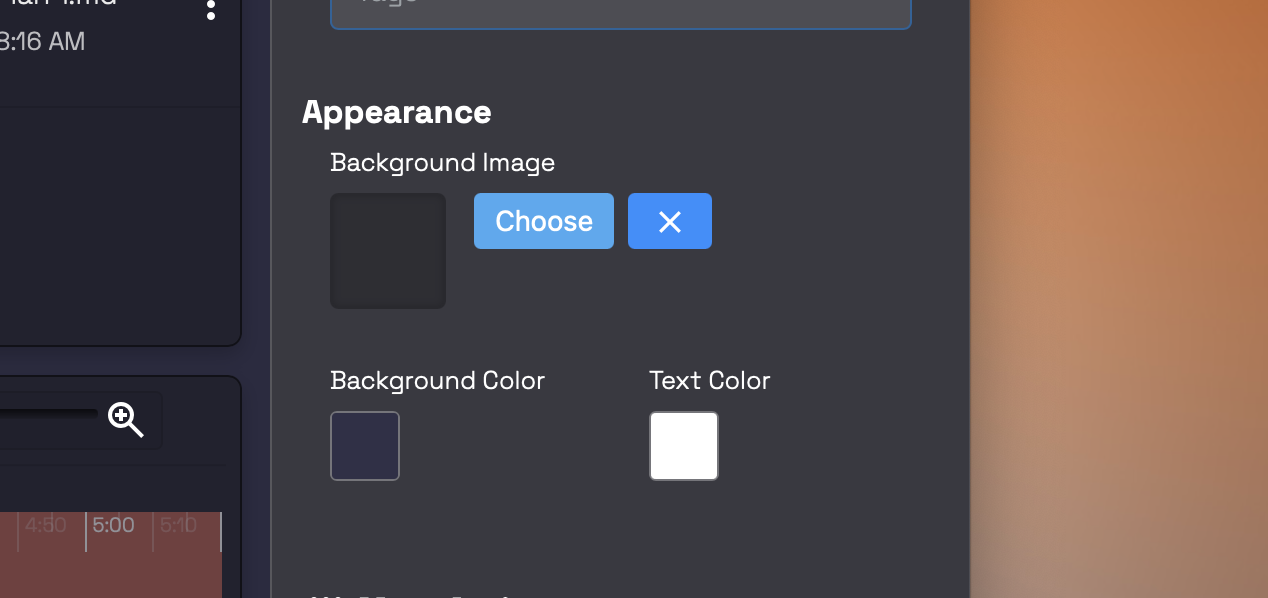Click the 5:00 timeline marker

point(113,525)
